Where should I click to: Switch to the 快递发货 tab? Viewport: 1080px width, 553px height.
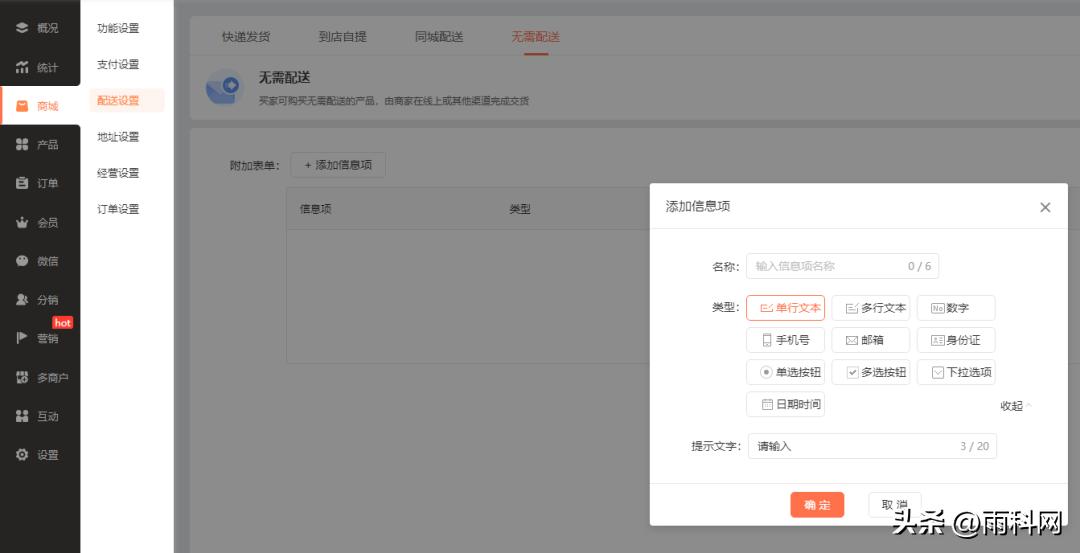click(246, 36)
